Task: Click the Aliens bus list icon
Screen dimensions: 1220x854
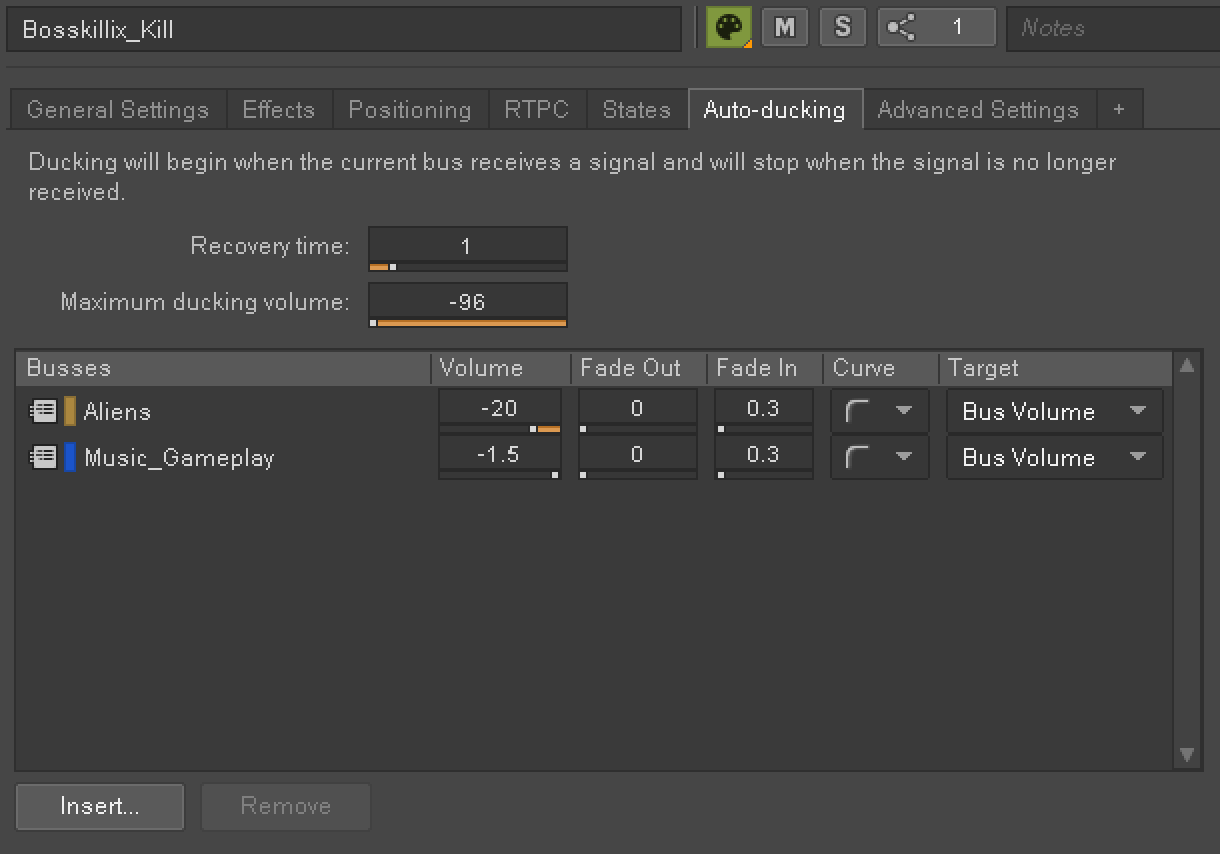Action: [42, 411]
